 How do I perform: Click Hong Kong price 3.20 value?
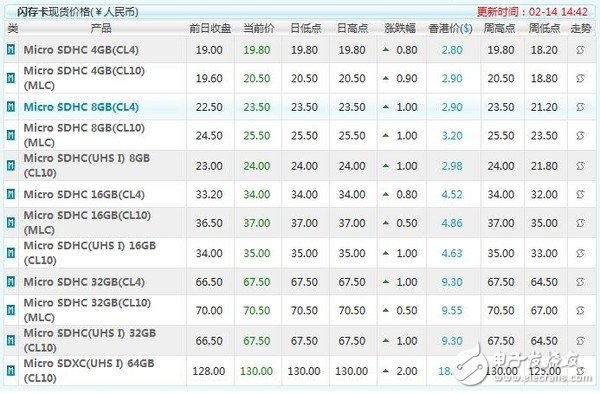click(x=452, y=136)
